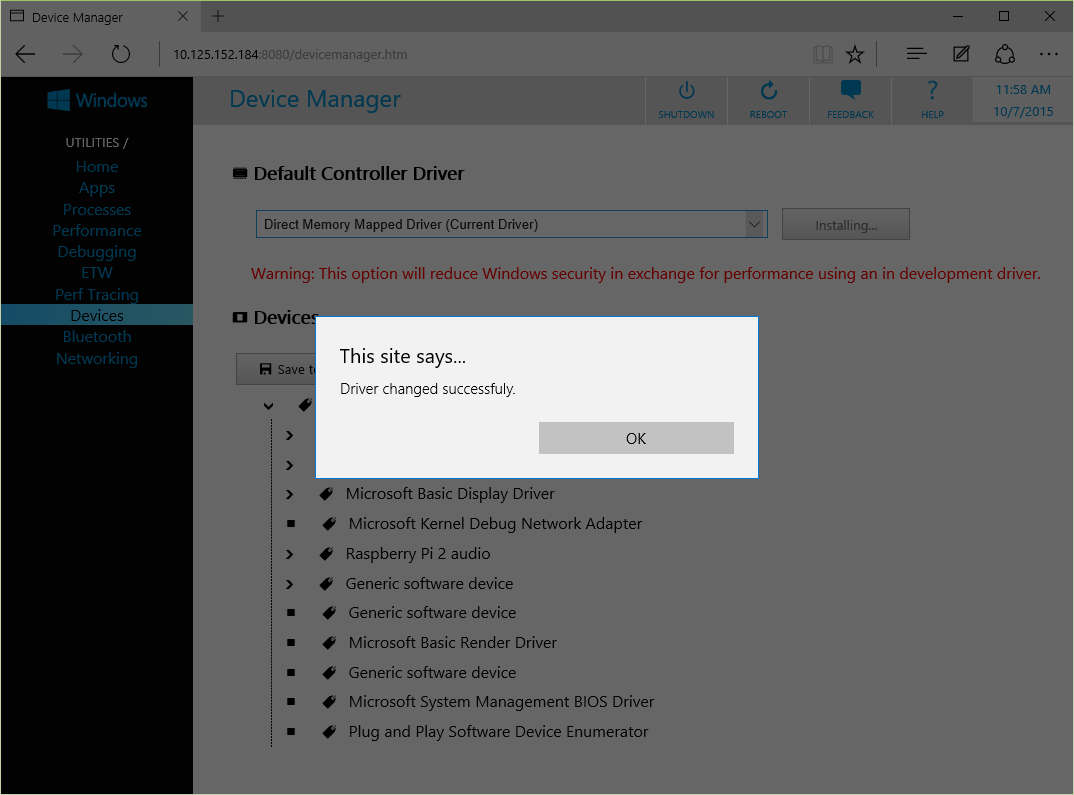Viewport: 1074px width, 795px height.
Task: Click the Shutdown power icon
Action: (x=686, y=91)
